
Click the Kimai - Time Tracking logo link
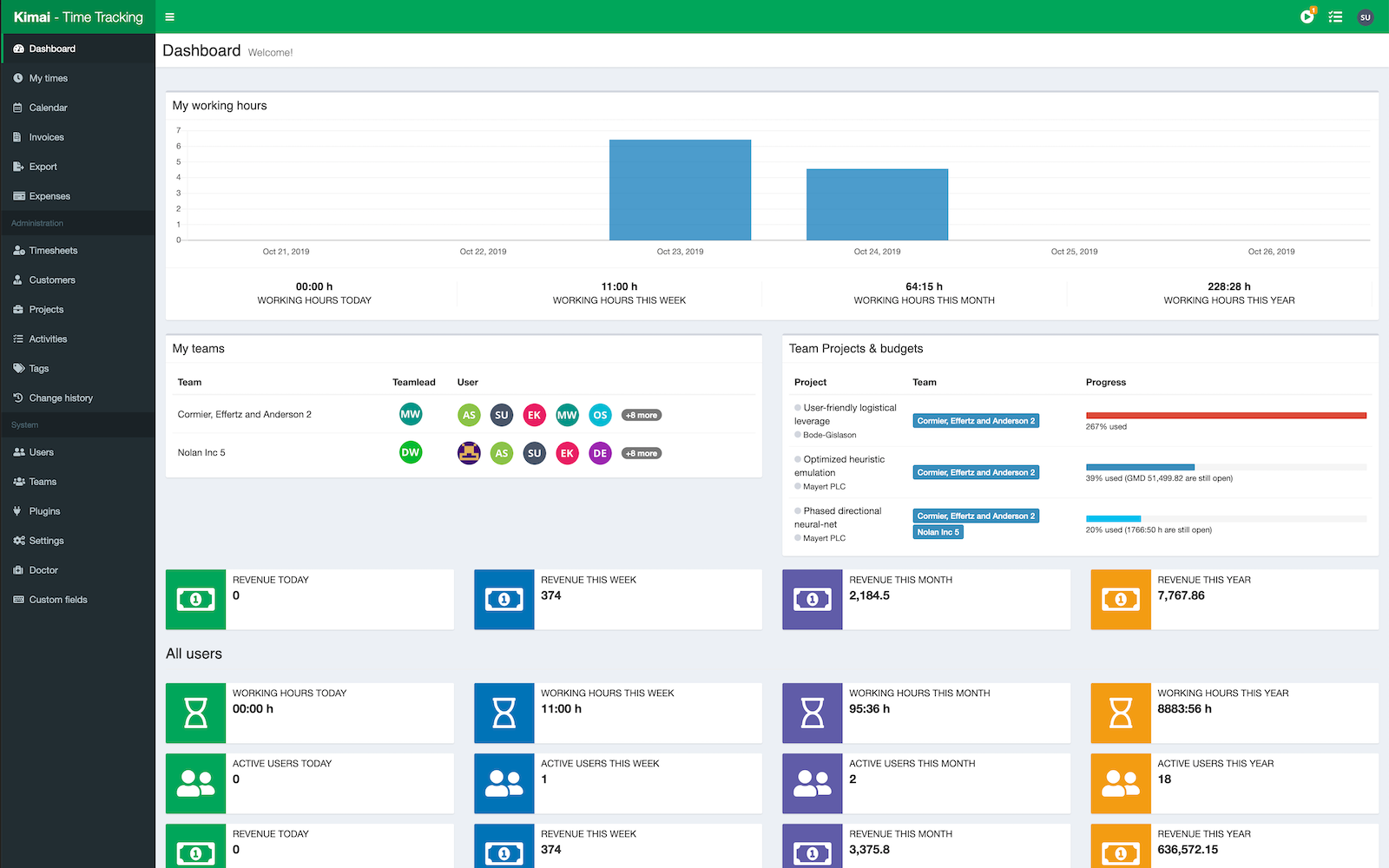click(x=78, y=16)
